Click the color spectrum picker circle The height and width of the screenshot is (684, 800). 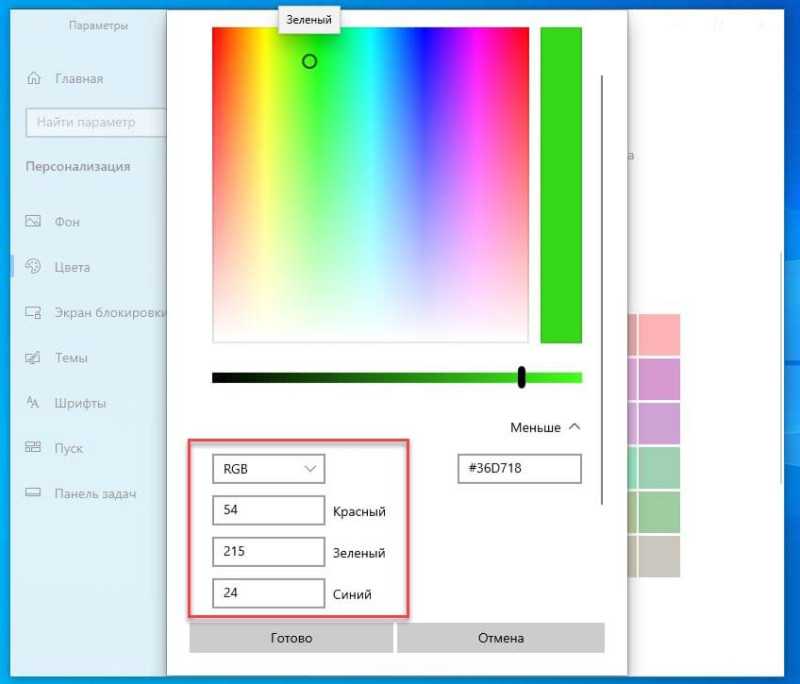point(309,62)
